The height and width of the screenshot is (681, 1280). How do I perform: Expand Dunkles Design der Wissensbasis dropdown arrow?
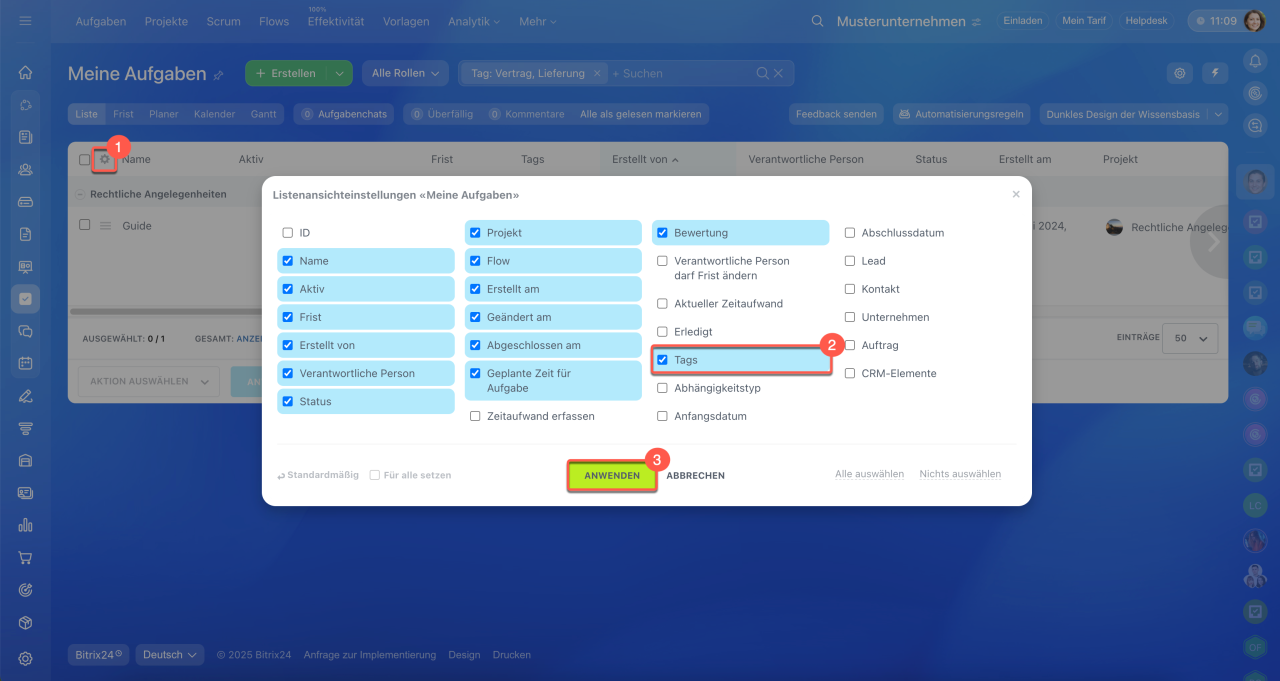[1218, 114]
